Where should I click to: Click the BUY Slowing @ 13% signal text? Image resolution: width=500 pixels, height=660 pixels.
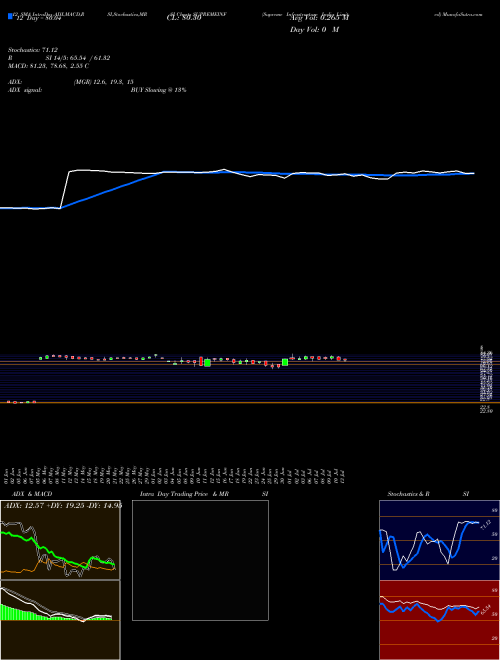[x=158, y=90]
